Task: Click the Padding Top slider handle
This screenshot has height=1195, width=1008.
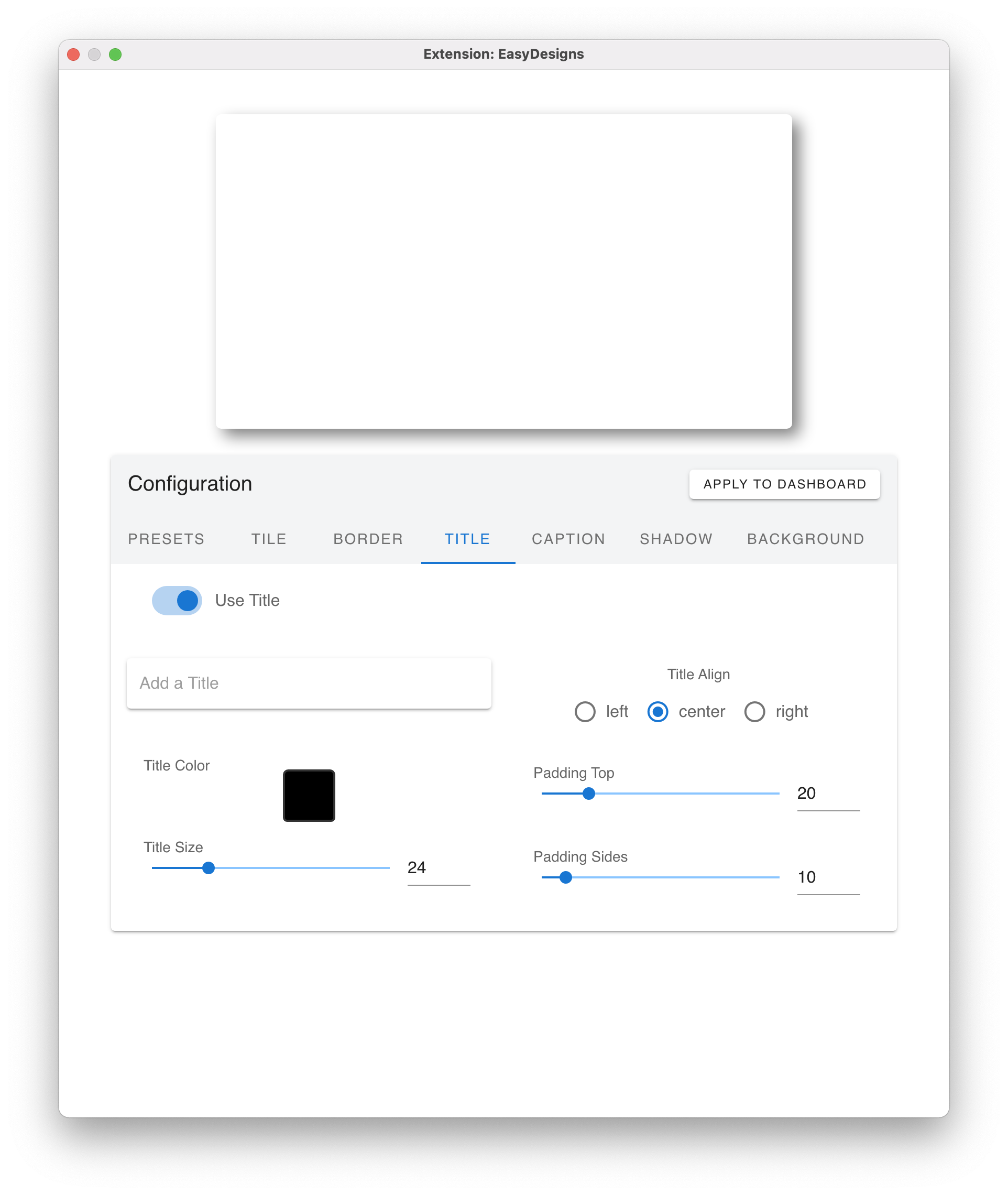Action: click(x=588, y=793)
